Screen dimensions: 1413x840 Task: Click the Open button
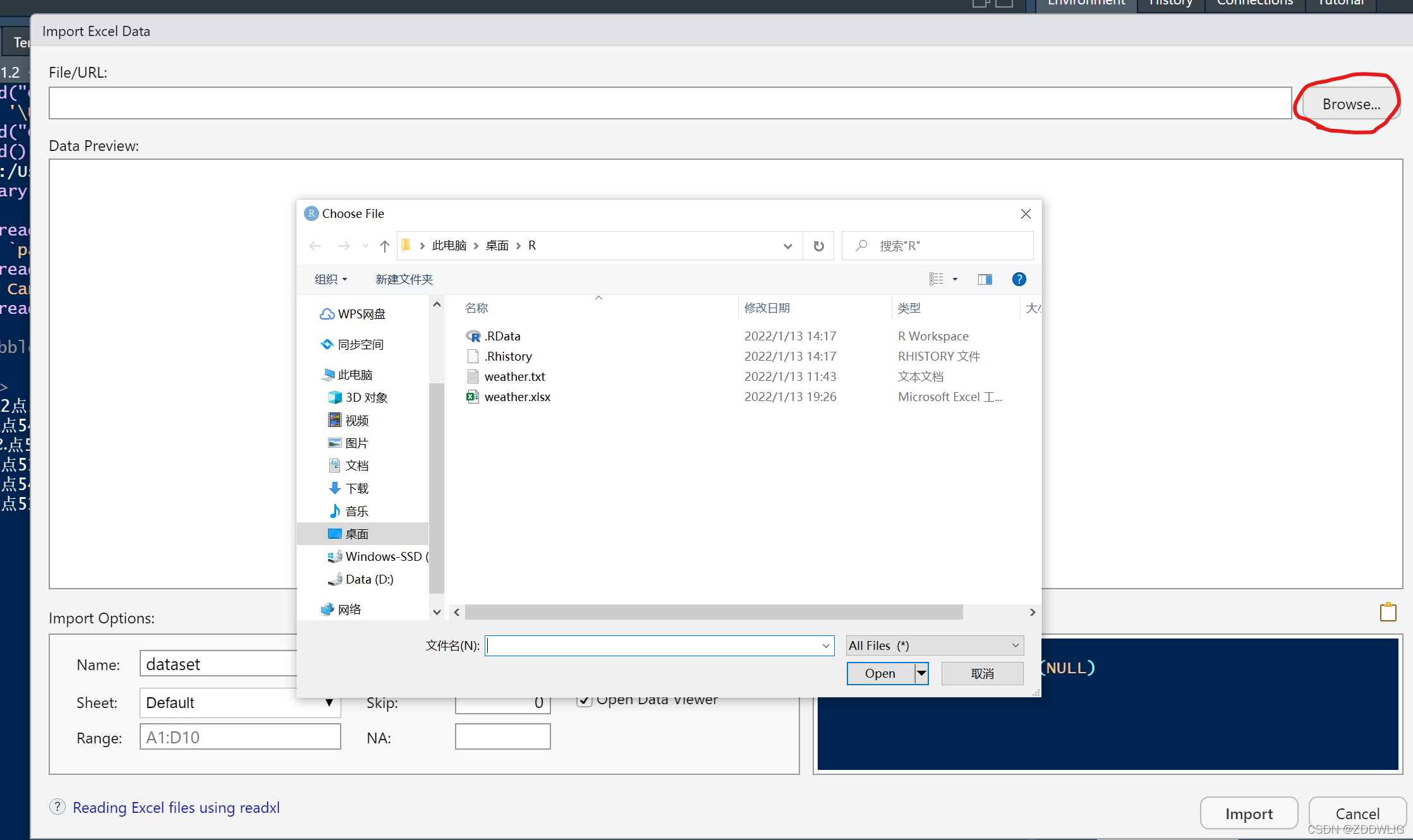(880, 673)
